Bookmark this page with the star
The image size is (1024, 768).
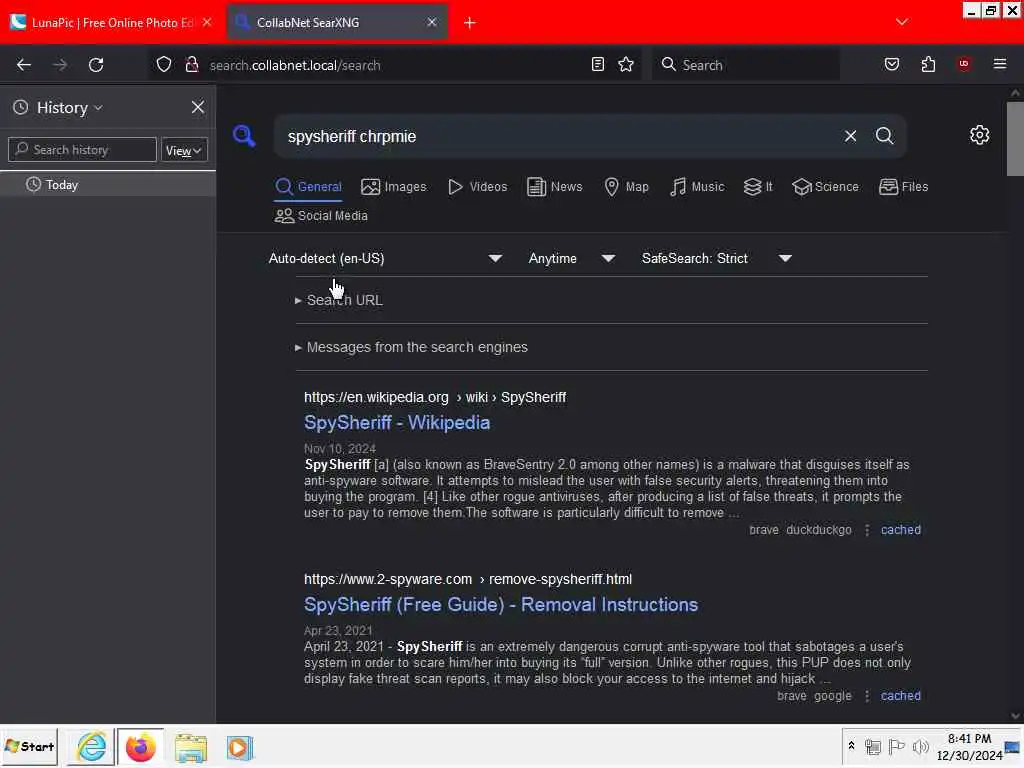[626, 64]
